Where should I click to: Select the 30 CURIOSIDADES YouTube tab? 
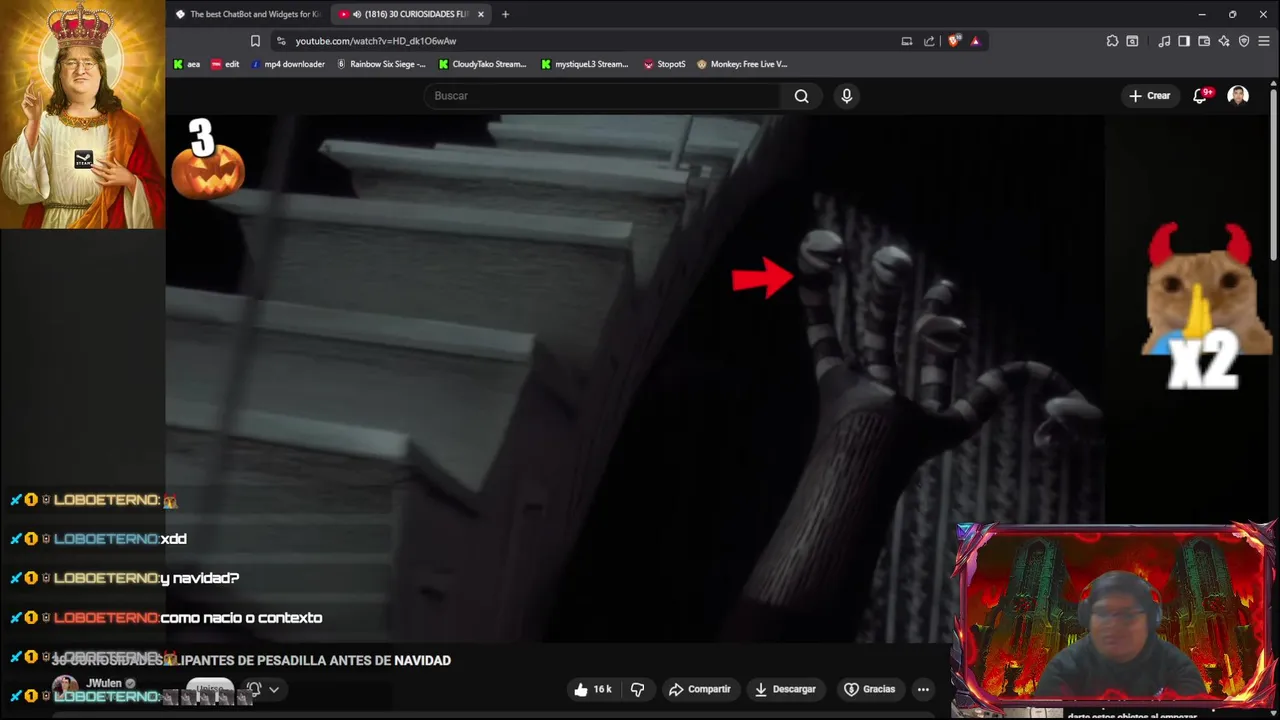coord(409,14)
